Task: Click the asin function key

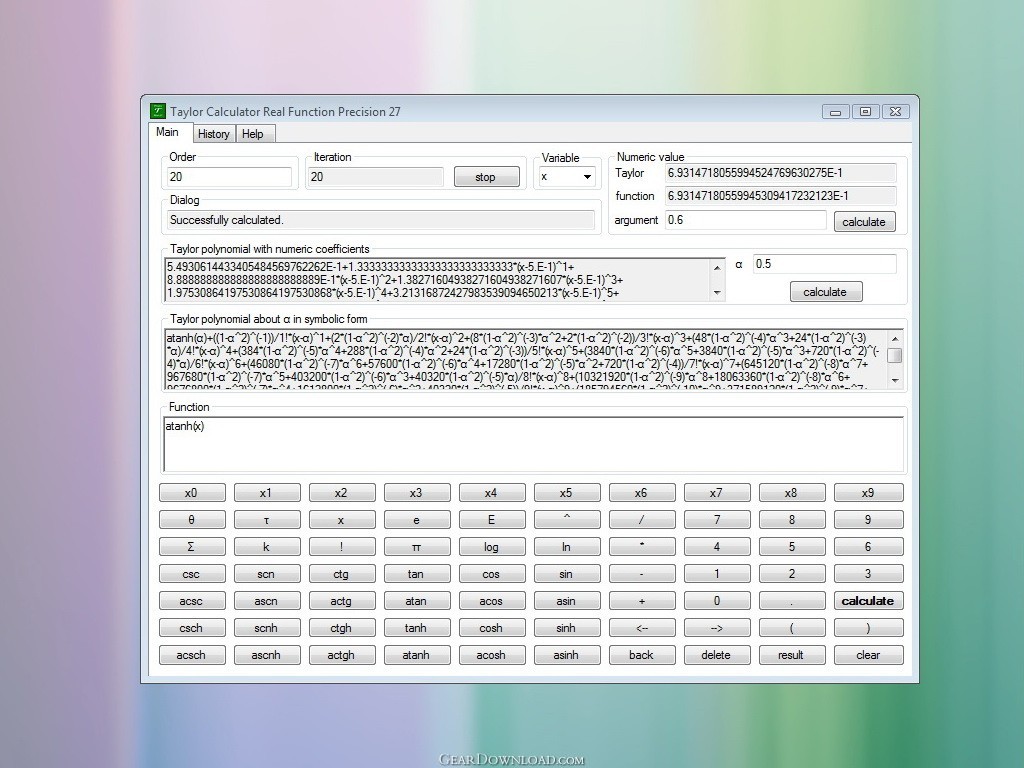Action: (567, 601)
